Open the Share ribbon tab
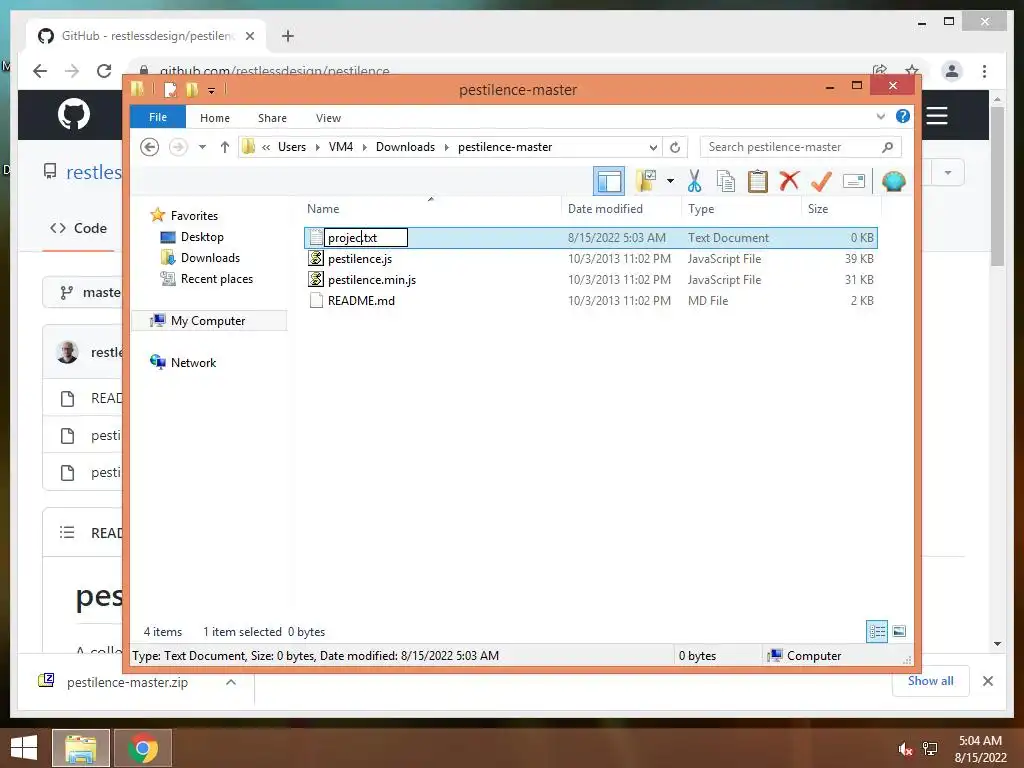 (x=272, y=118)
